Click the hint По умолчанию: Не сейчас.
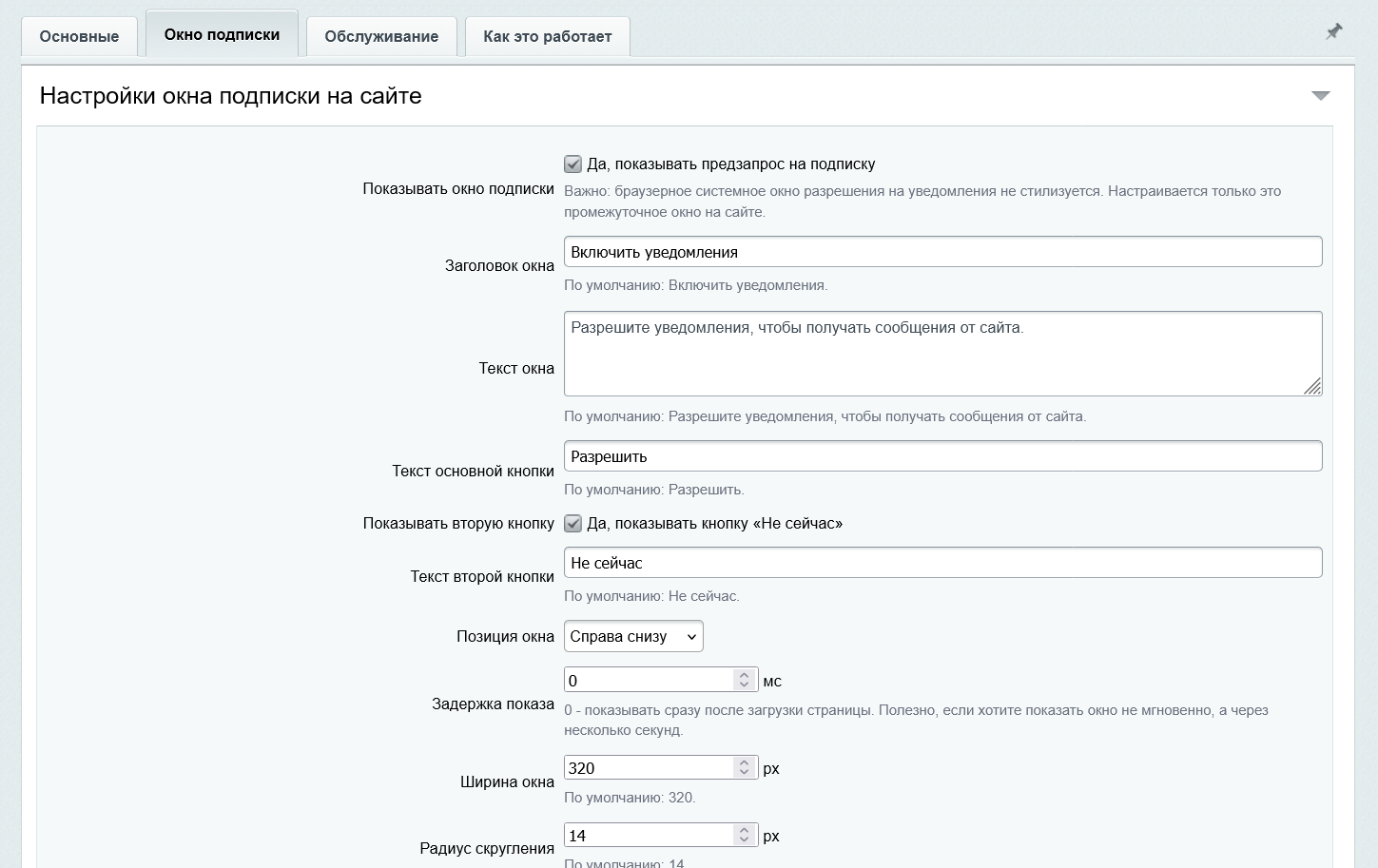Screen dimensions: 1378x868 point(651,596)
